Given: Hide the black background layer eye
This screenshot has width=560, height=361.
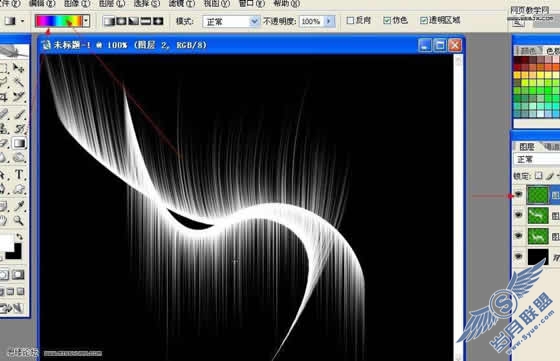Looking at the screenshot, I should point(519,256).
